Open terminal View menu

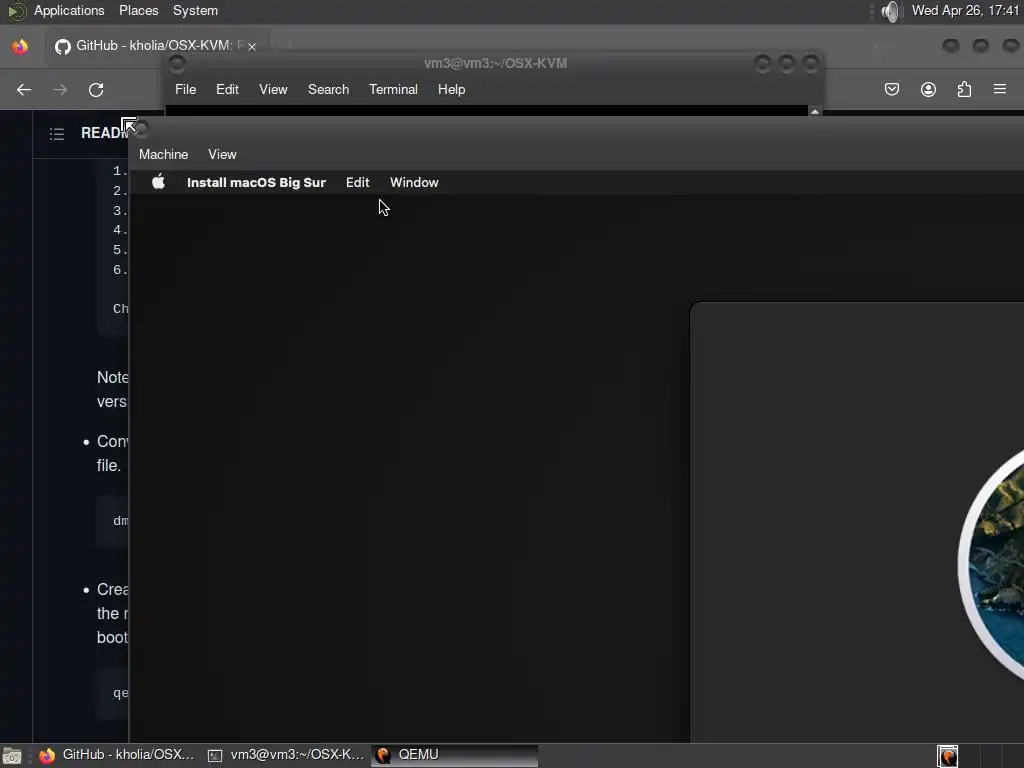[x=273, y=89]
